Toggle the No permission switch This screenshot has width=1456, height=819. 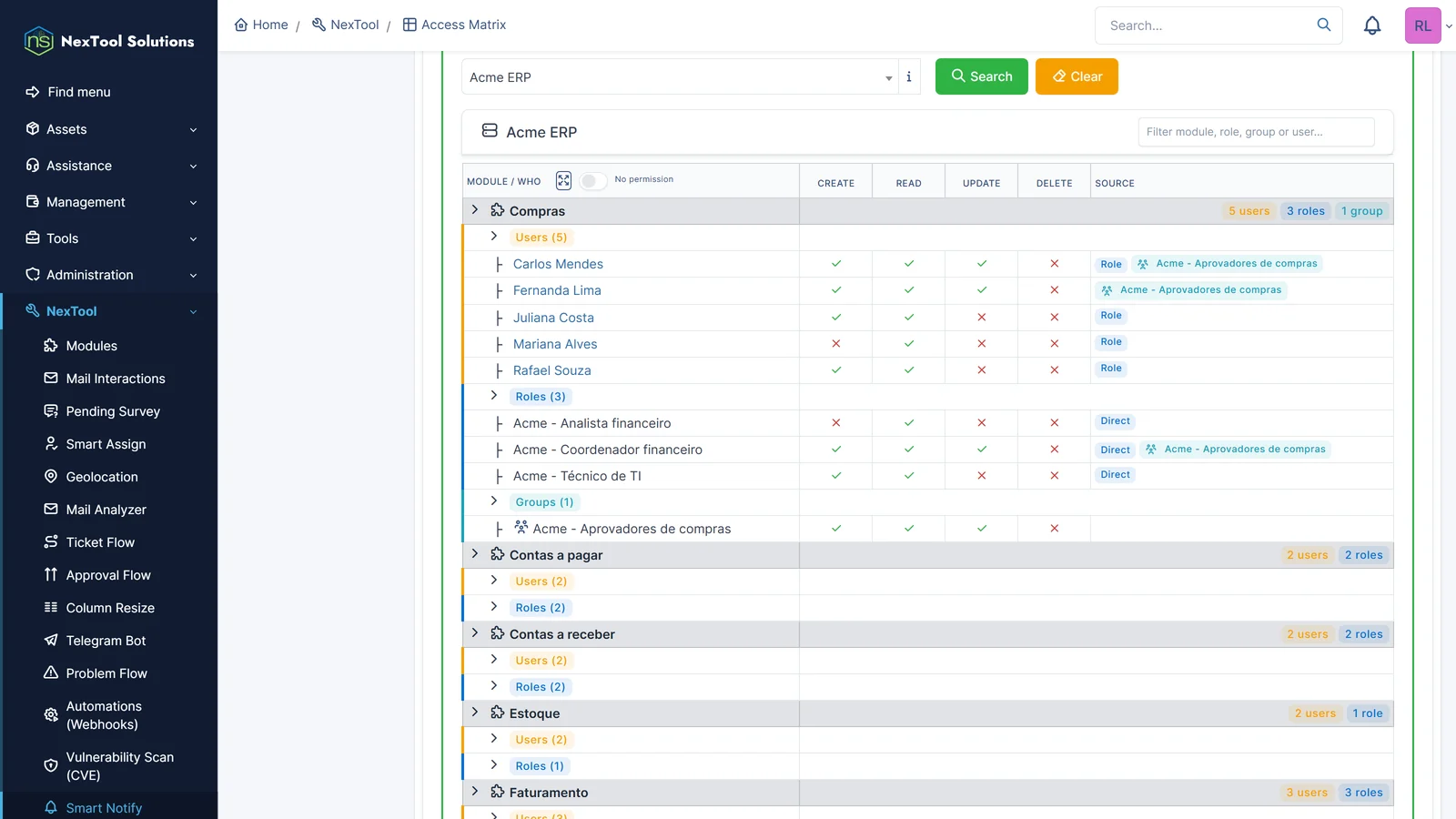click(x=592, y=181)
